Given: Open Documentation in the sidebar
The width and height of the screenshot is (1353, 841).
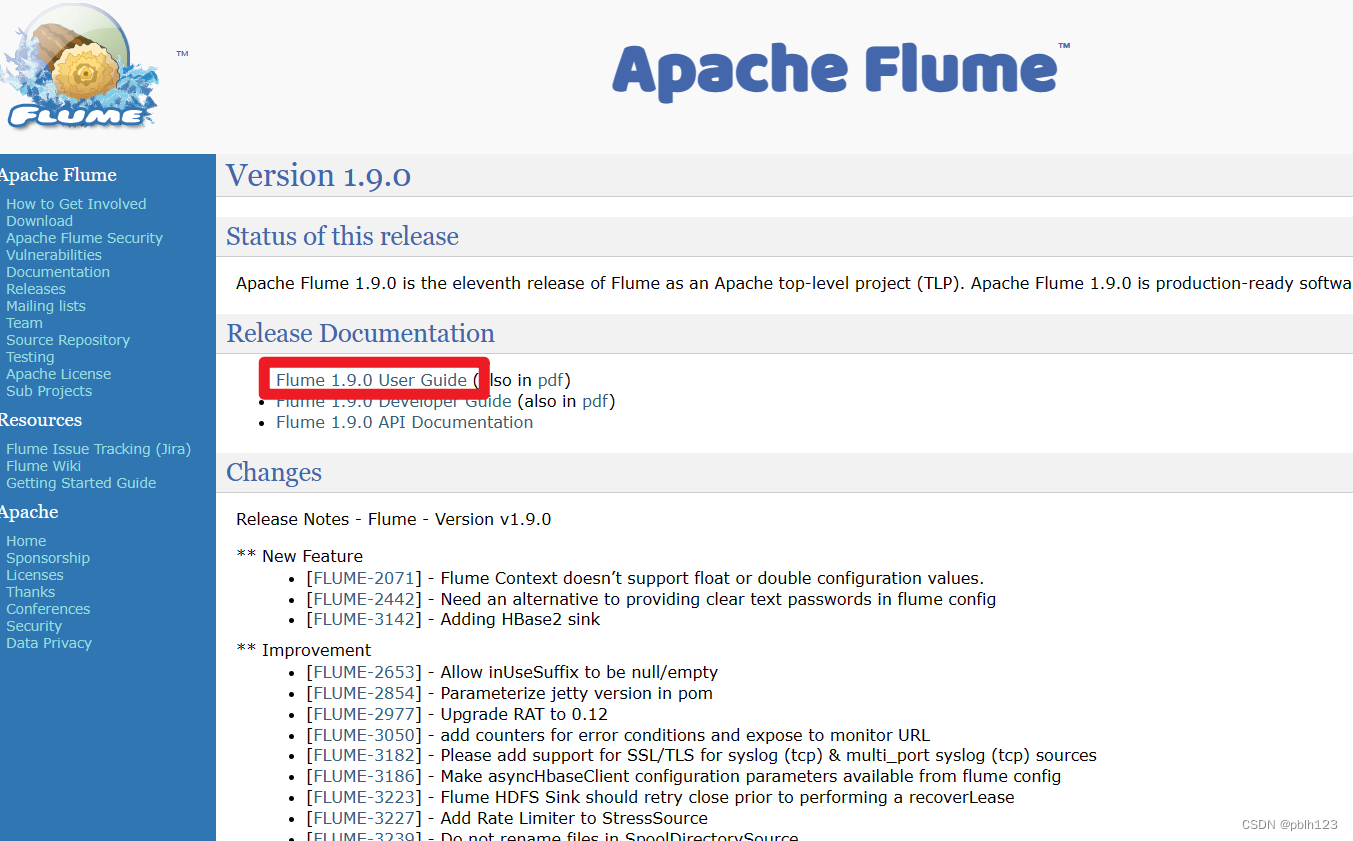Looking at the screenshot, I should [x=58, y=272].
